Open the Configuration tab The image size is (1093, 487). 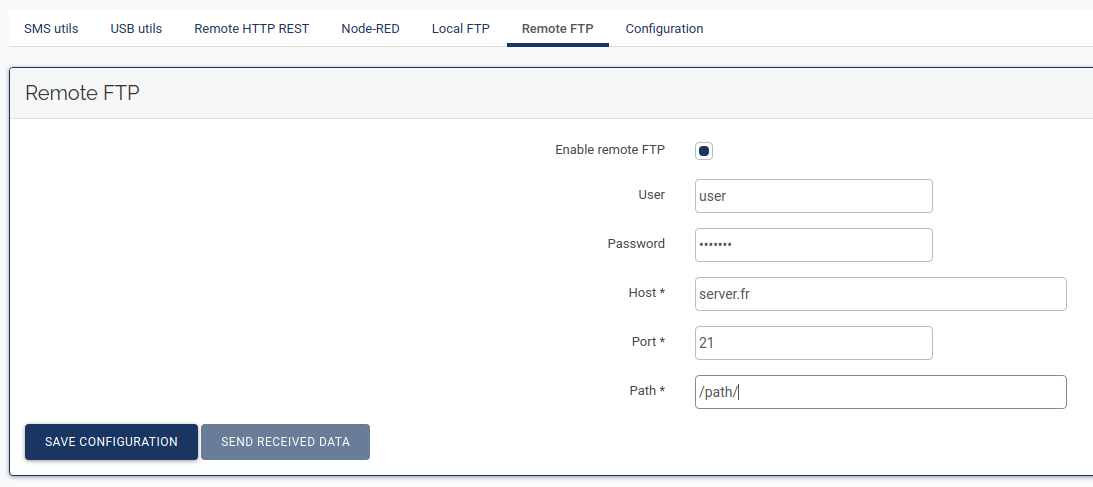coord(664,29)
